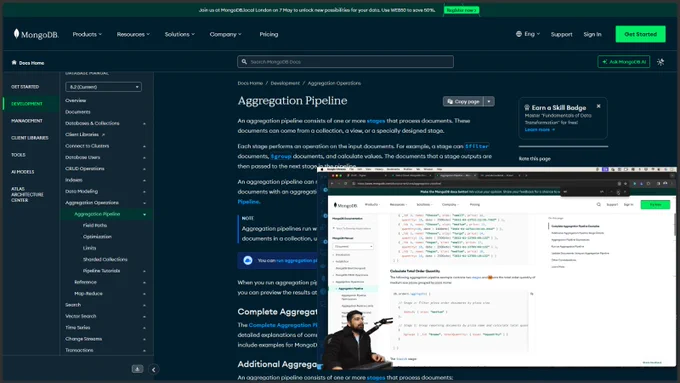
Task: Collapse the Aggregation Pipeline tree item
Action: [144, 214]
